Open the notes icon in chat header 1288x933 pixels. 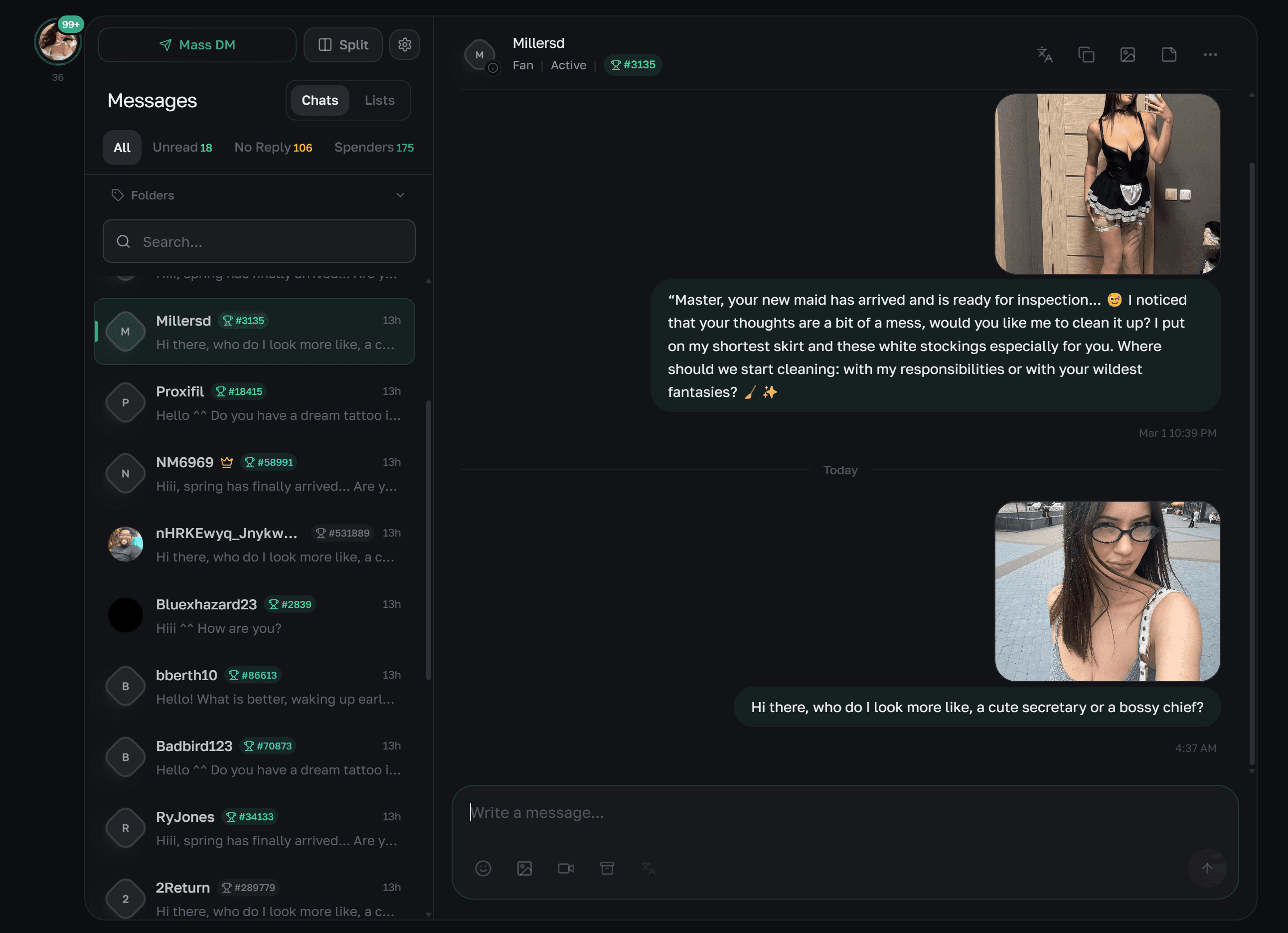[x=1169, y=54]
